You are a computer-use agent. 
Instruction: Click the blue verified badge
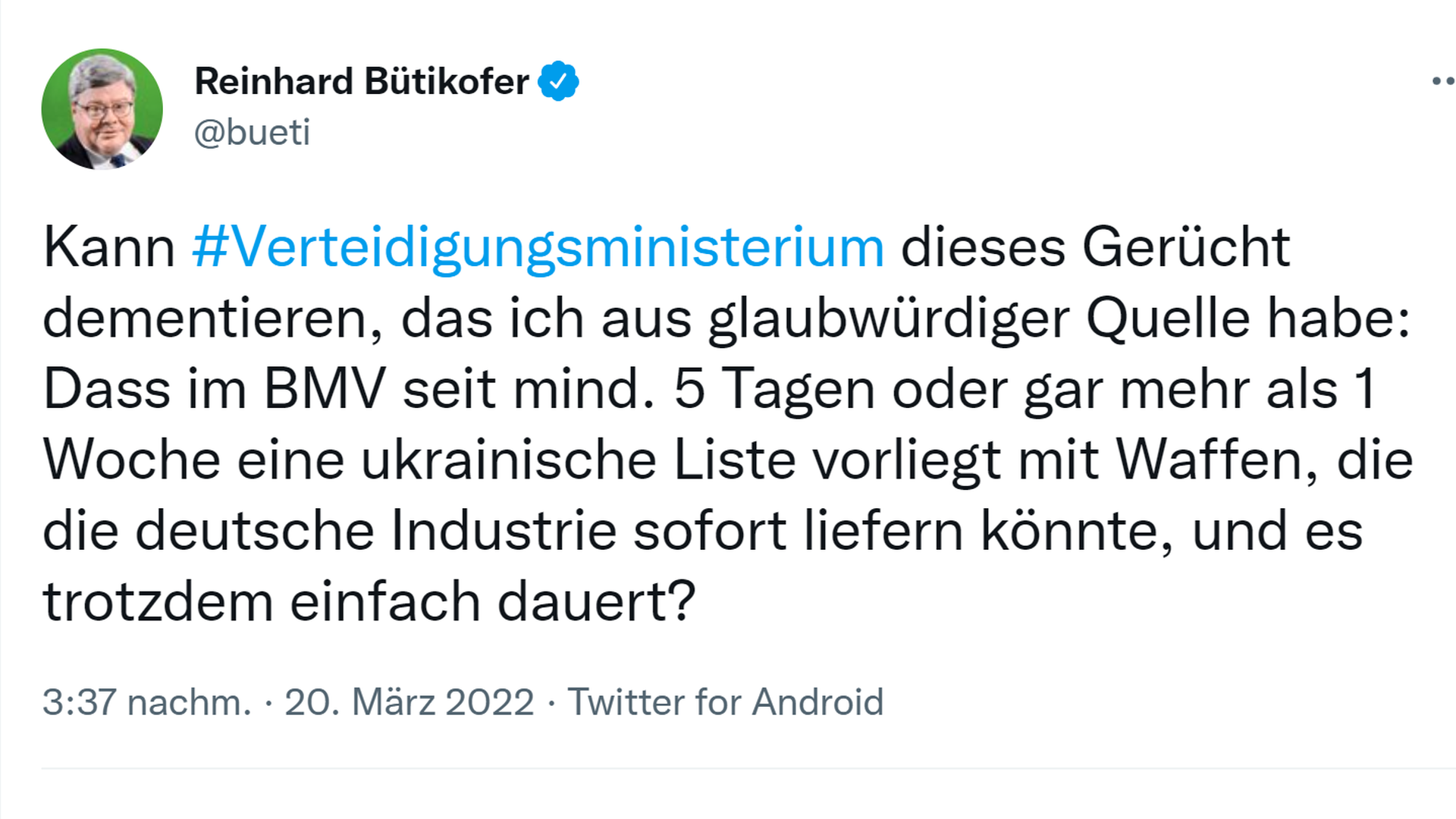pyautogui.click(x=558, y=81)
